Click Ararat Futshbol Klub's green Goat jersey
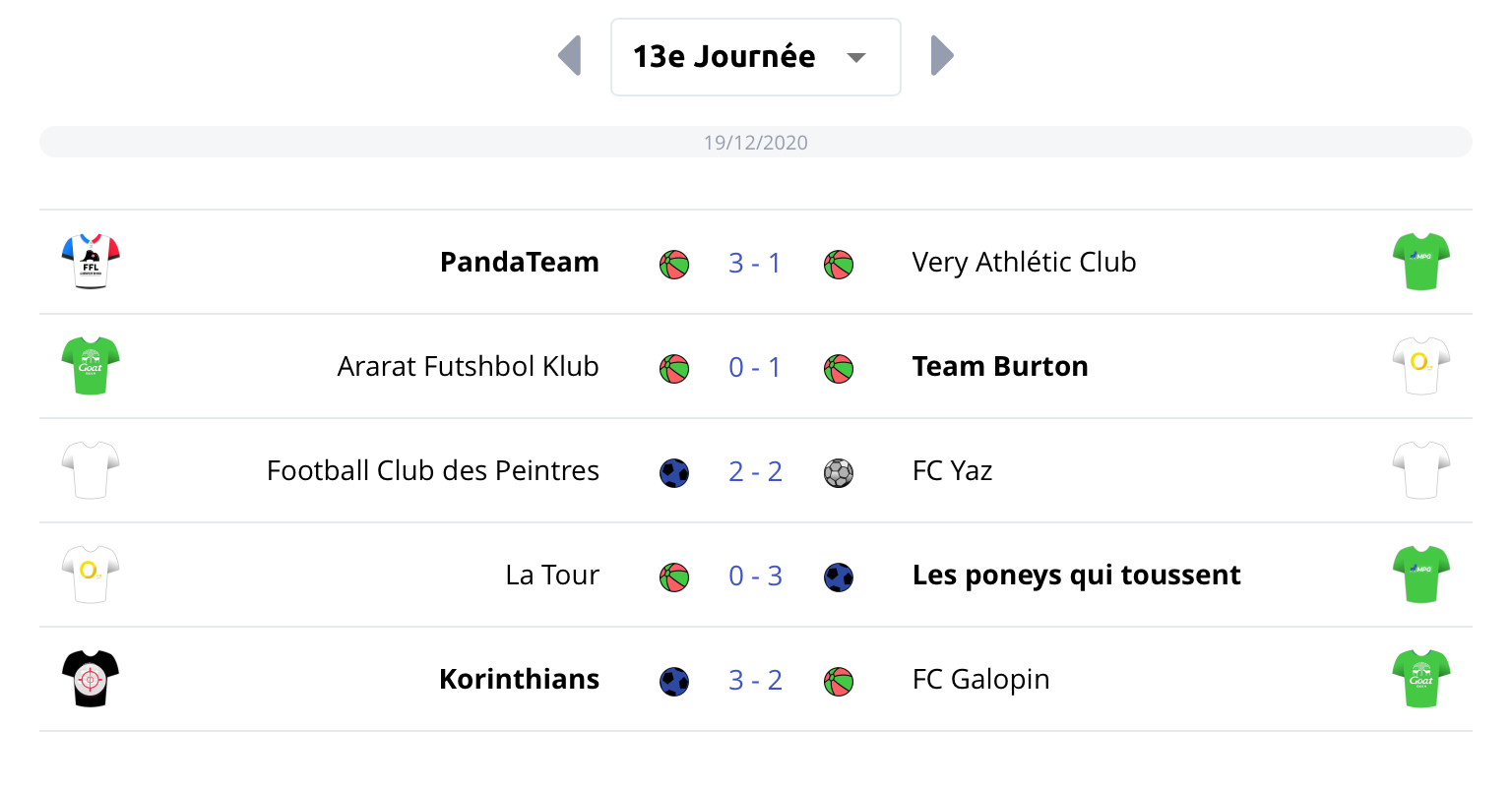 pyautogui.click(x=91, y=366)
